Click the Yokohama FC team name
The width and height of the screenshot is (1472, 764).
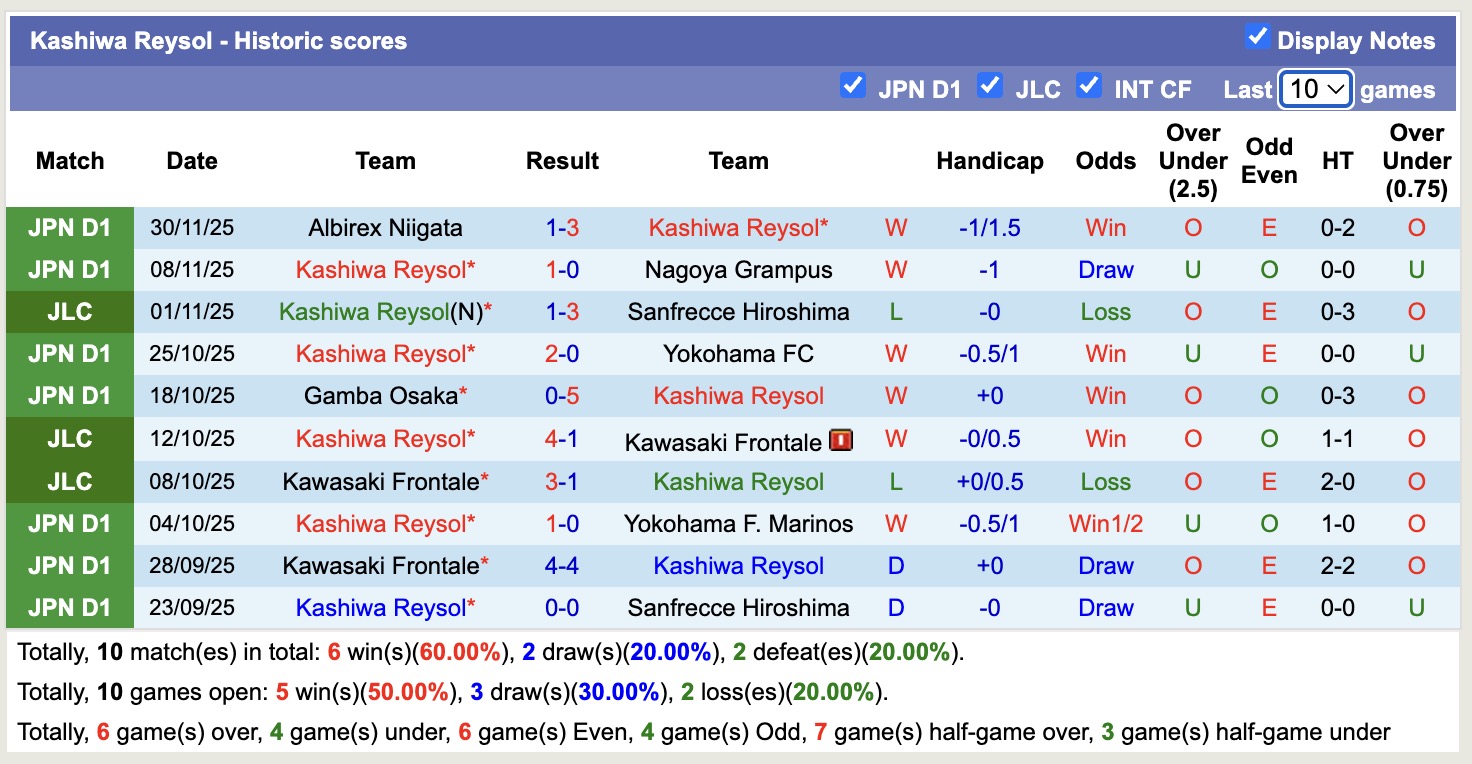(739, 353)
